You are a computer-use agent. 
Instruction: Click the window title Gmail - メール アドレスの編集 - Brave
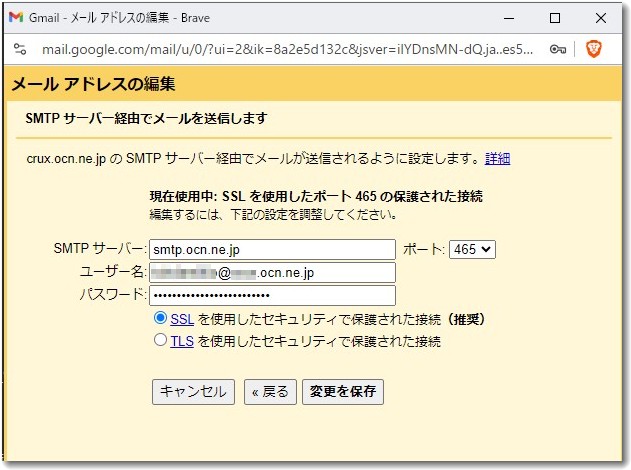[119, 18]
